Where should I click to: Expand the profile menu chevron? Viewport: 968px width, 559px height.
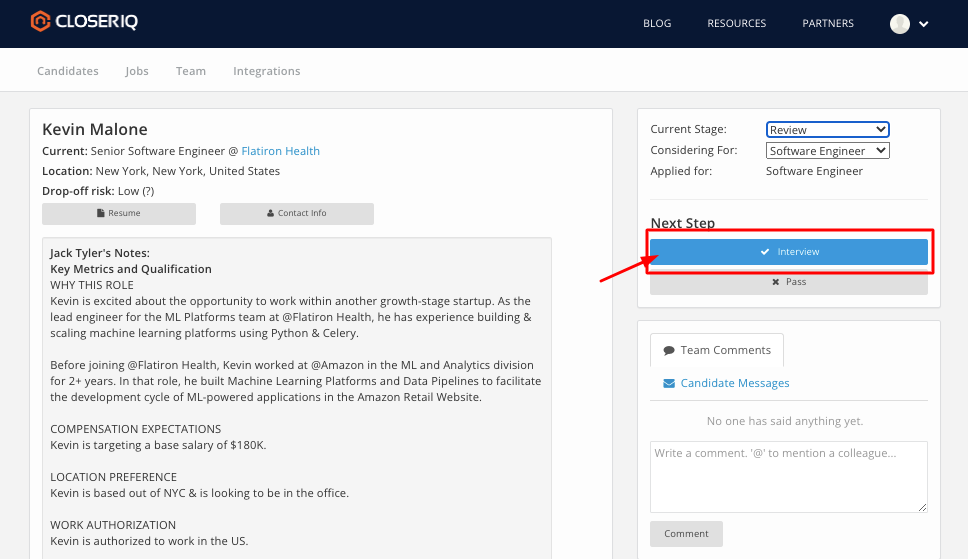coord(924,24)
